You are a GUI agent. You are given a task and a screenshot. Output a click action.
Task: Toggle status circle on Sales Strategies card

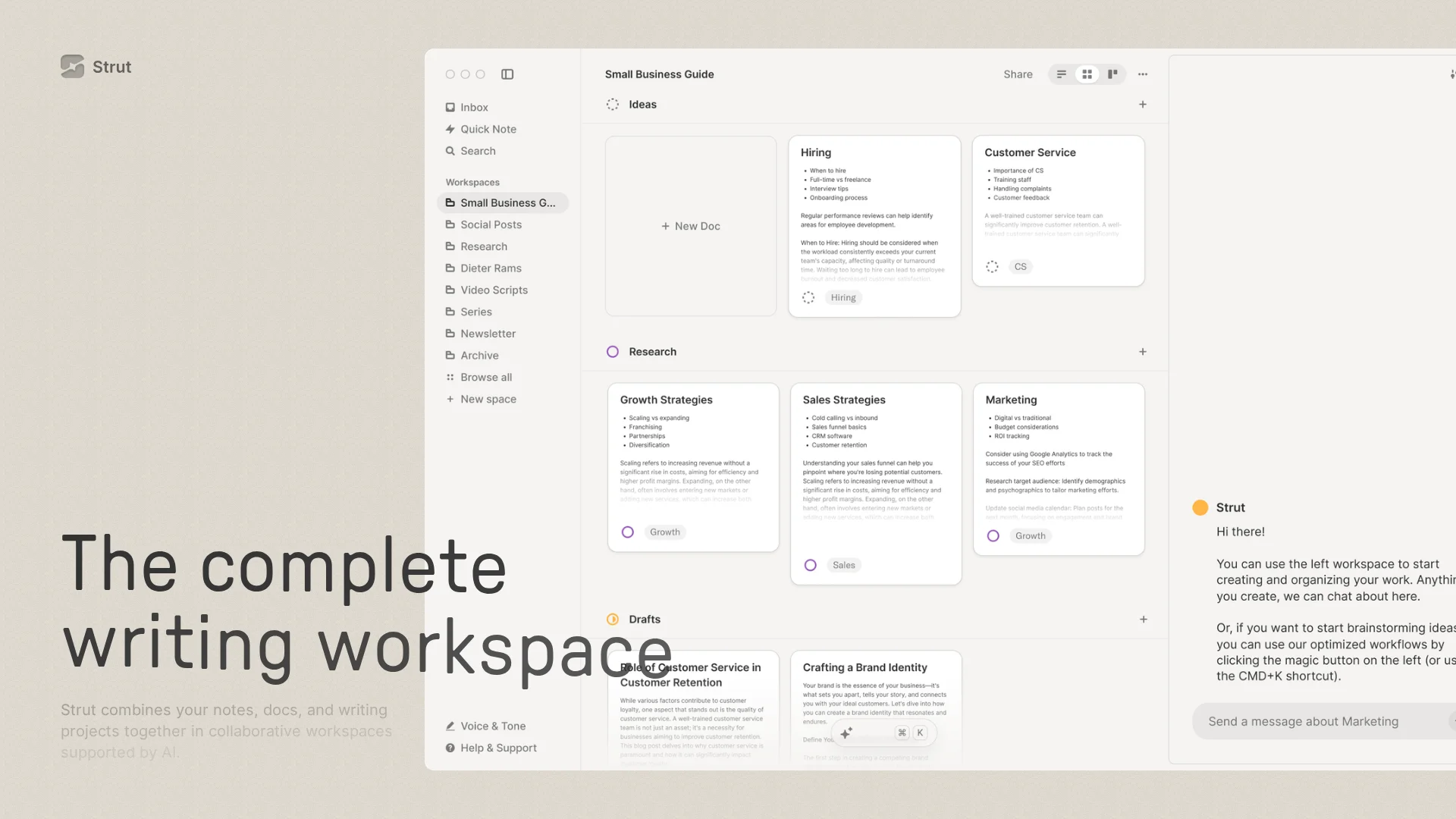(810, 565)
